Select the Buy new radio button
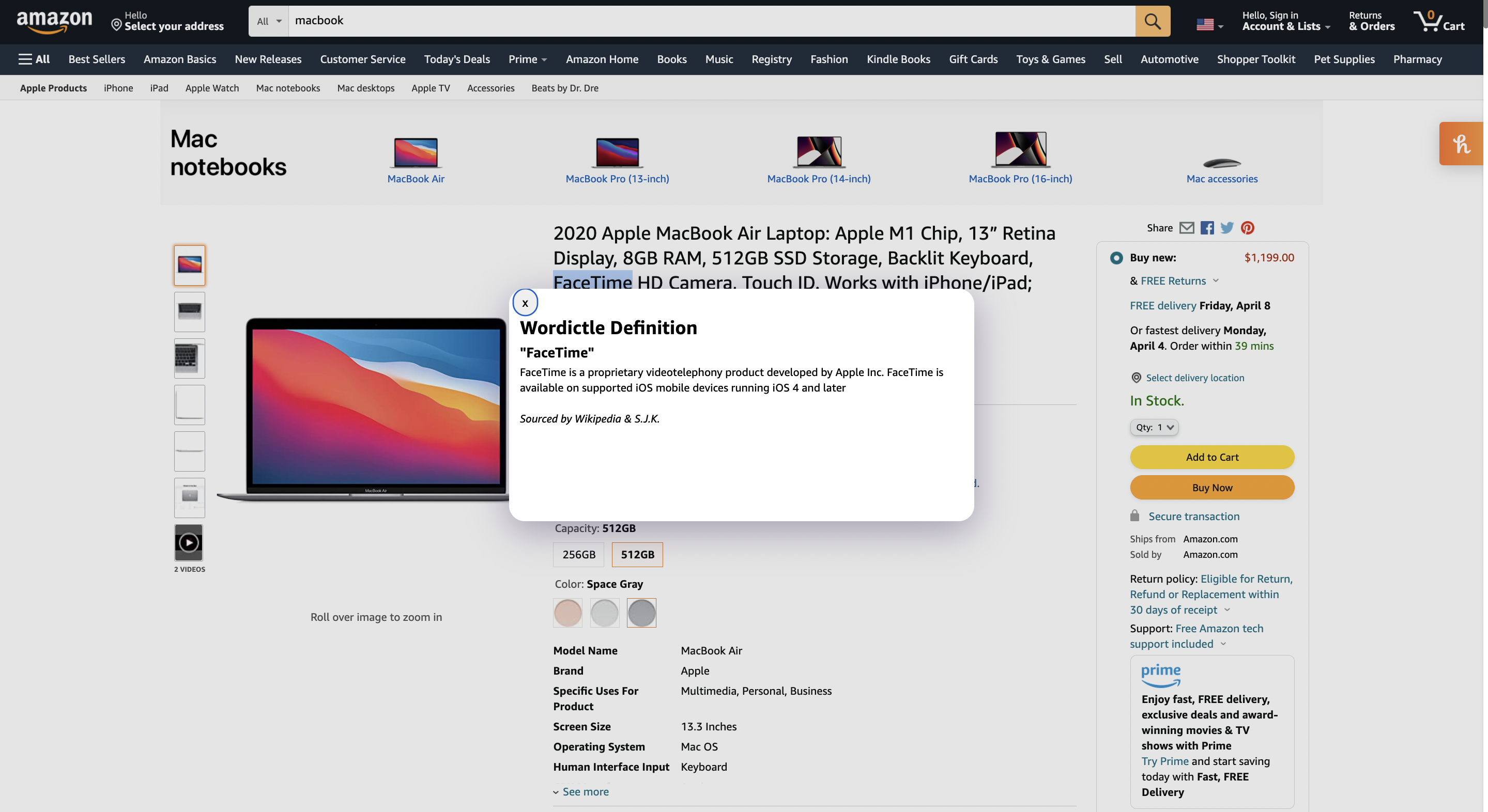1488x812 pixels. tap(1116, 258)
